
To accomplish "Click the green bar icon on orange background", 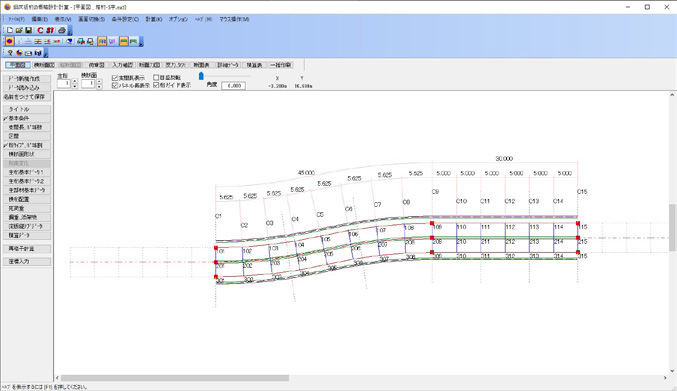I will pos(123,41).
